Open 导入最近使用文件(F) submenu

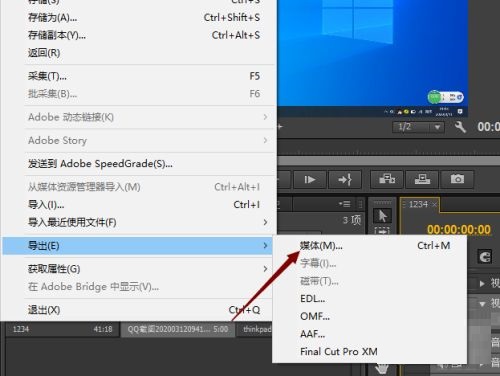point(139,222)
